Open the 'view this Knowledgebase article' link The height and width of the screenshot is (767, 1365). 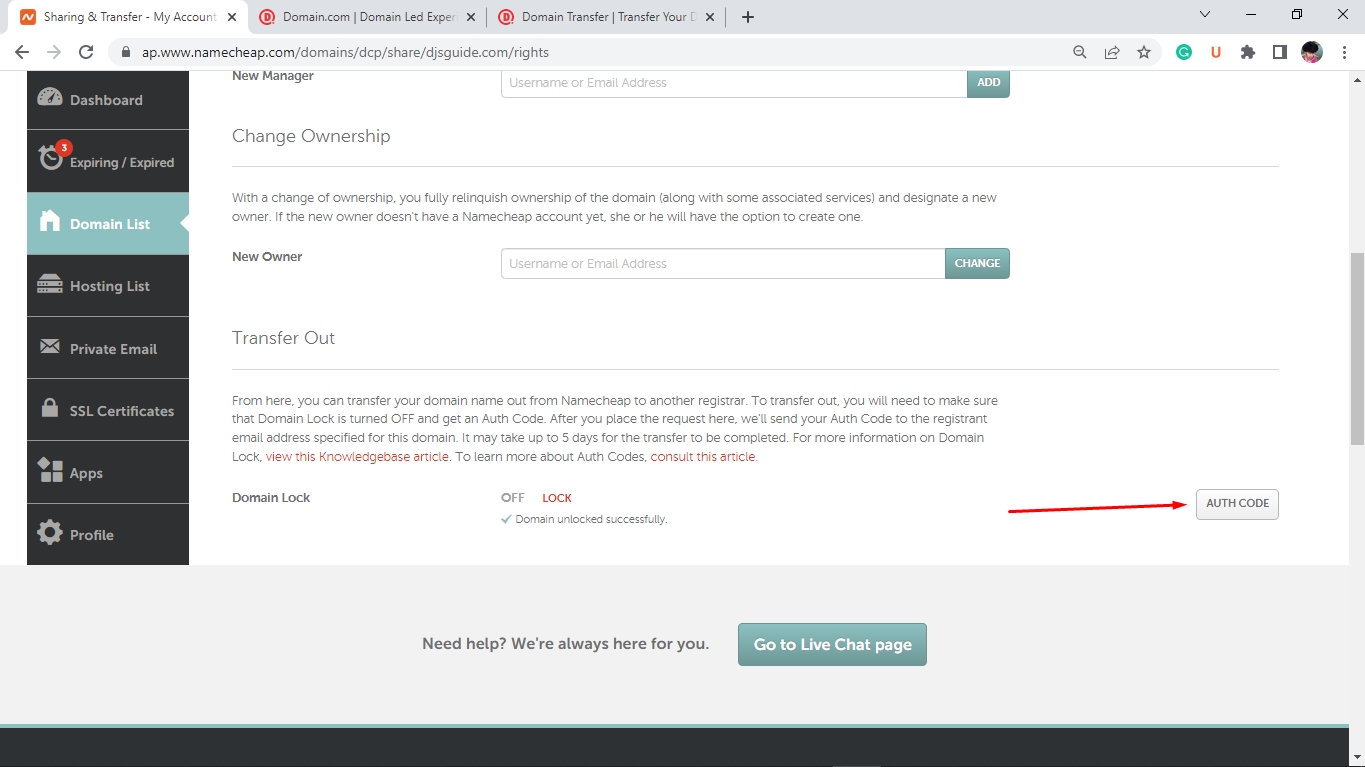(357, 457)
